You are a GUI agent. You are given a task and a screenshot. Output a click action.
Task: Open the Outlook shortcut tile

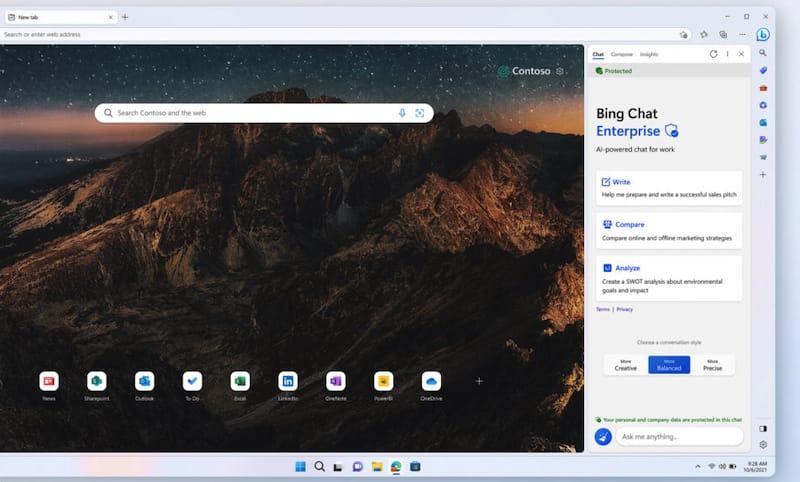point(144,381)
